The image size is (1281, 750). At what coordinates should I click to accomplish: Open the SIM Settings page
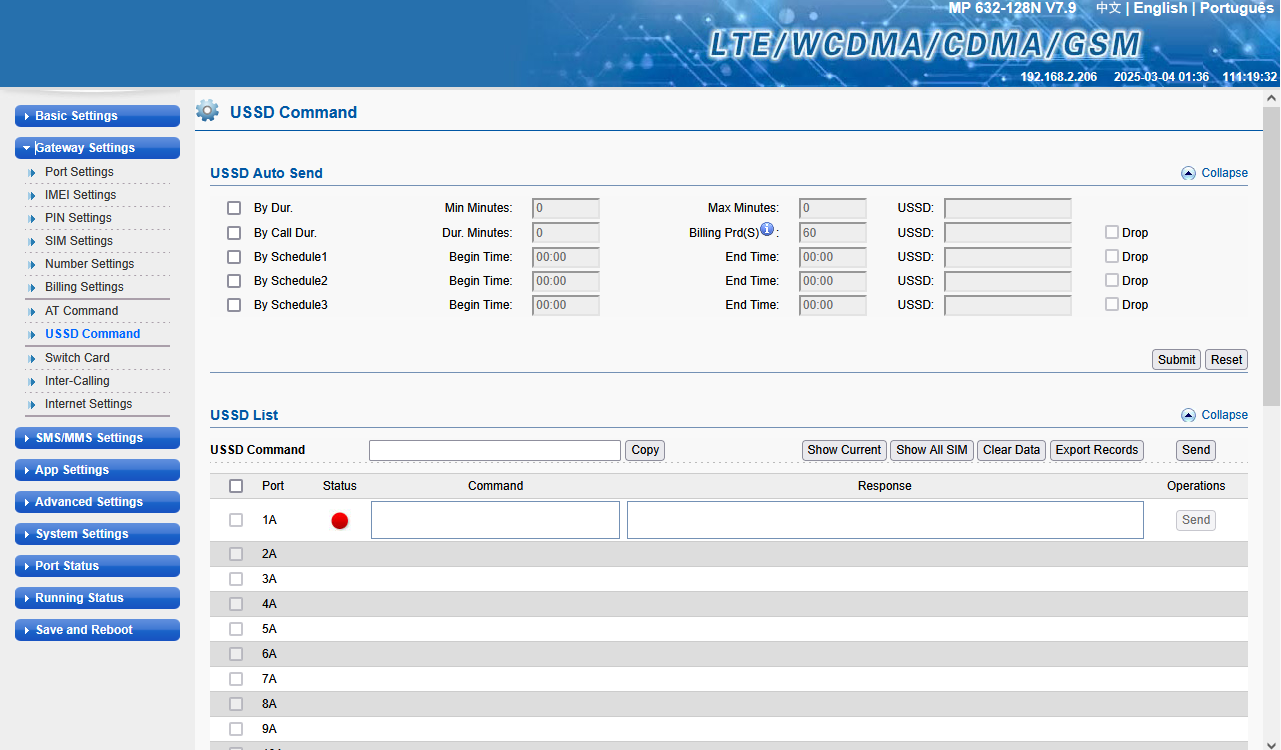[78, 241]
